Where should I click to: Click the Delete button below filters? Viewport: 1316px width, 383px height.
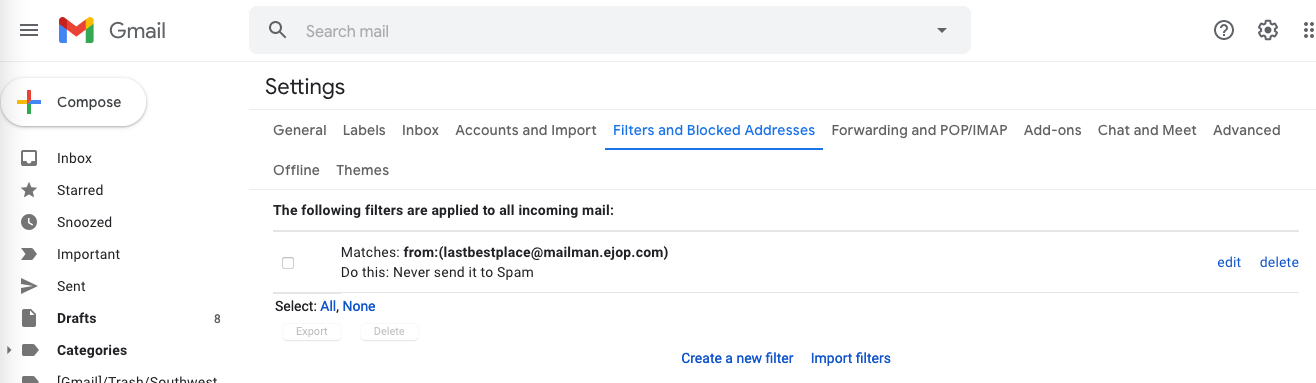pos(389,331)
